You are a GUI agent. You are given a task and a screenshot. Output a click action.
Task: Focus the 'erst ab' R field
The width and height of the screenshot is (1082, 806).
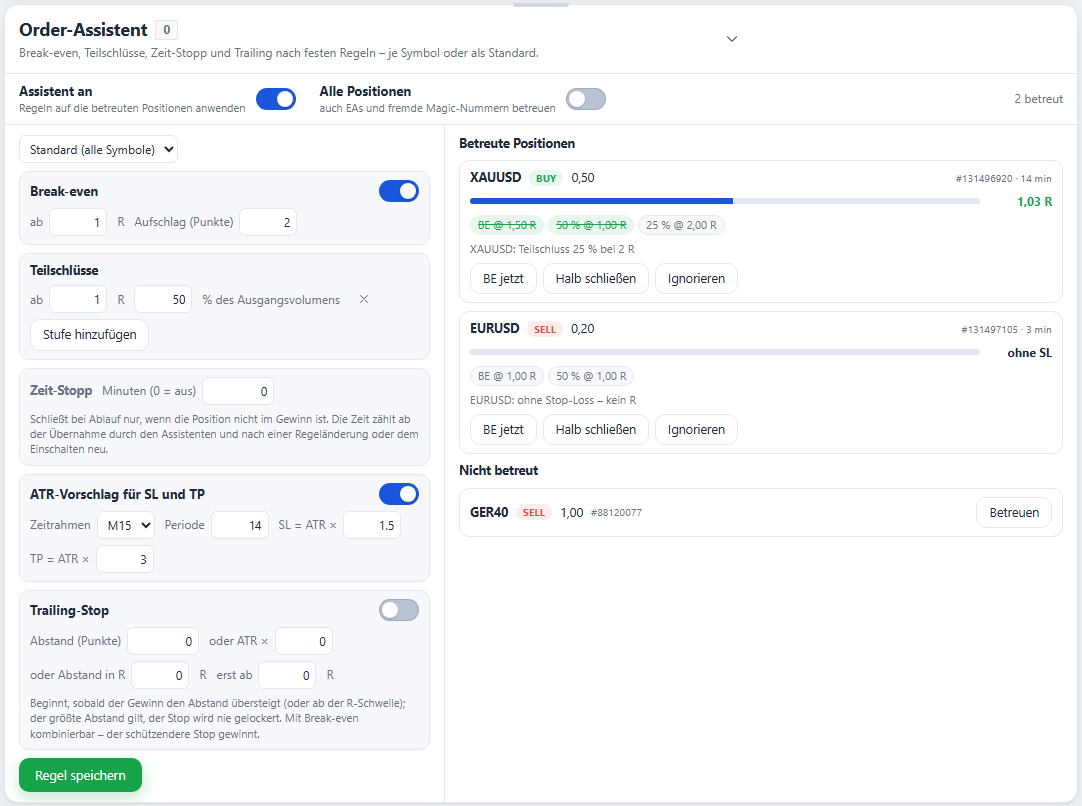point(287,675)
